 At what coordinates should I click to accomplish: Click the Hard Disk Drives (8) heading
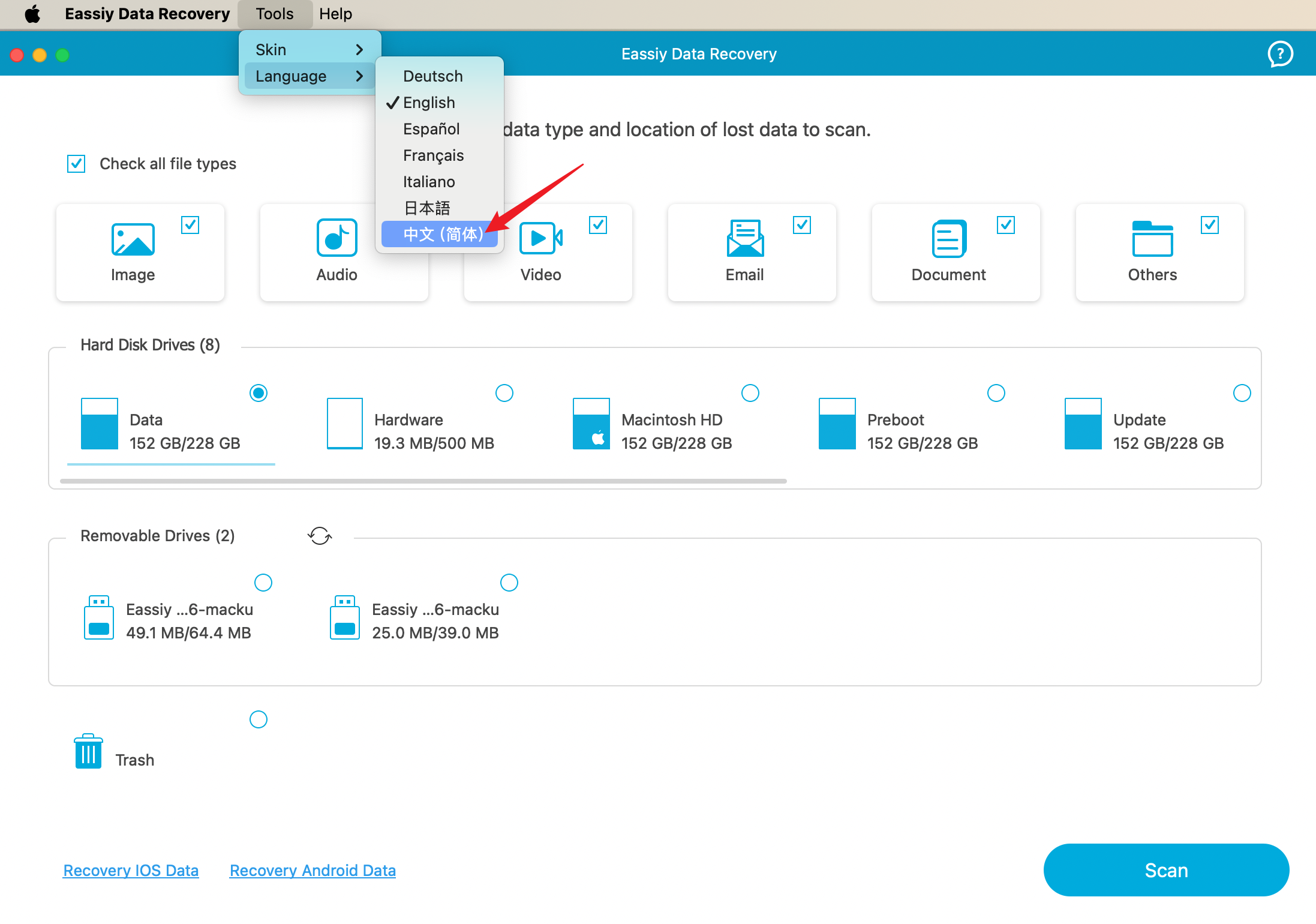(x=150, y=345)
